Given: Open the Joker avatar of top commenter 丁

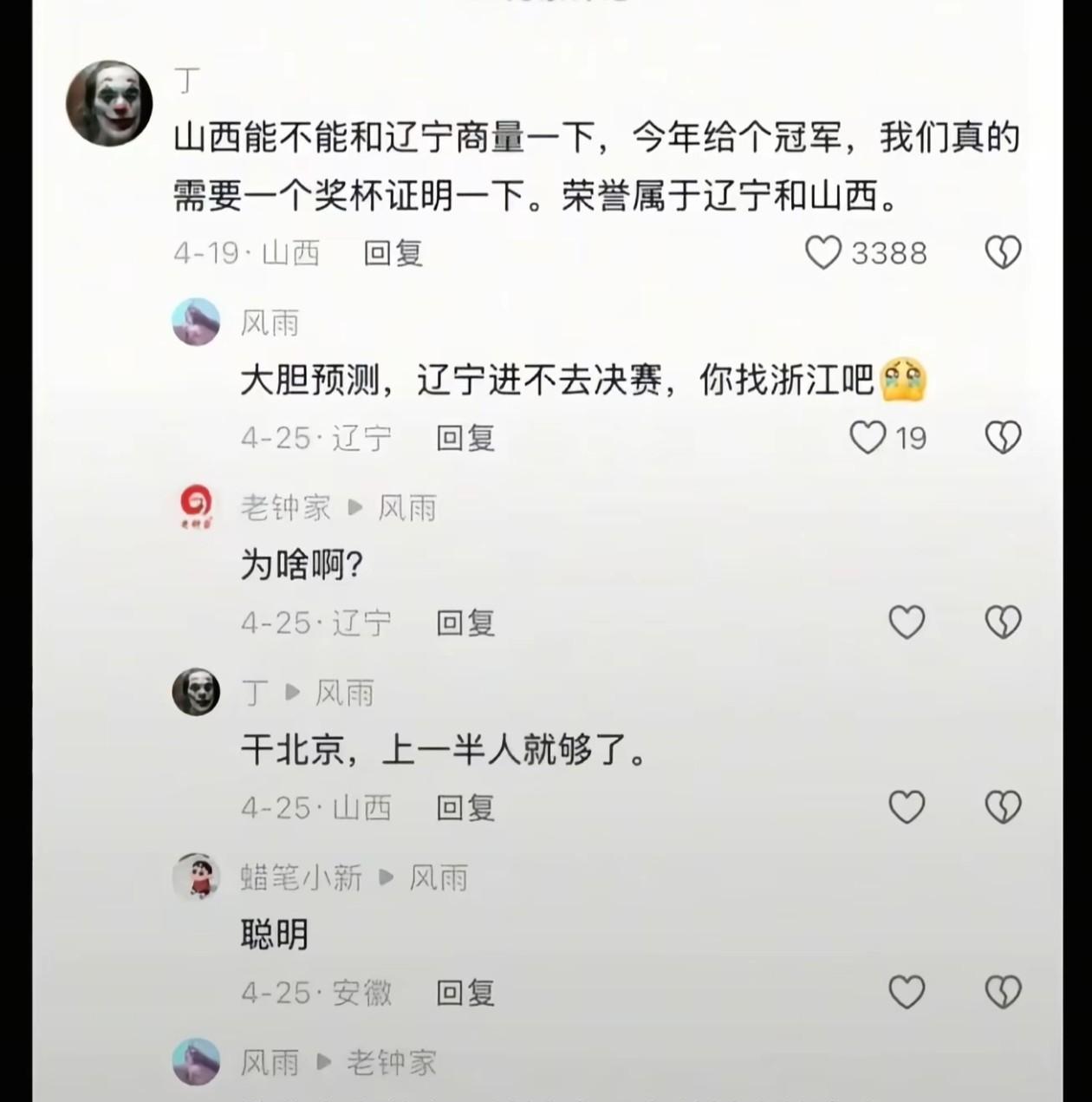Looking at the screenshot, I should coord(109,103).
